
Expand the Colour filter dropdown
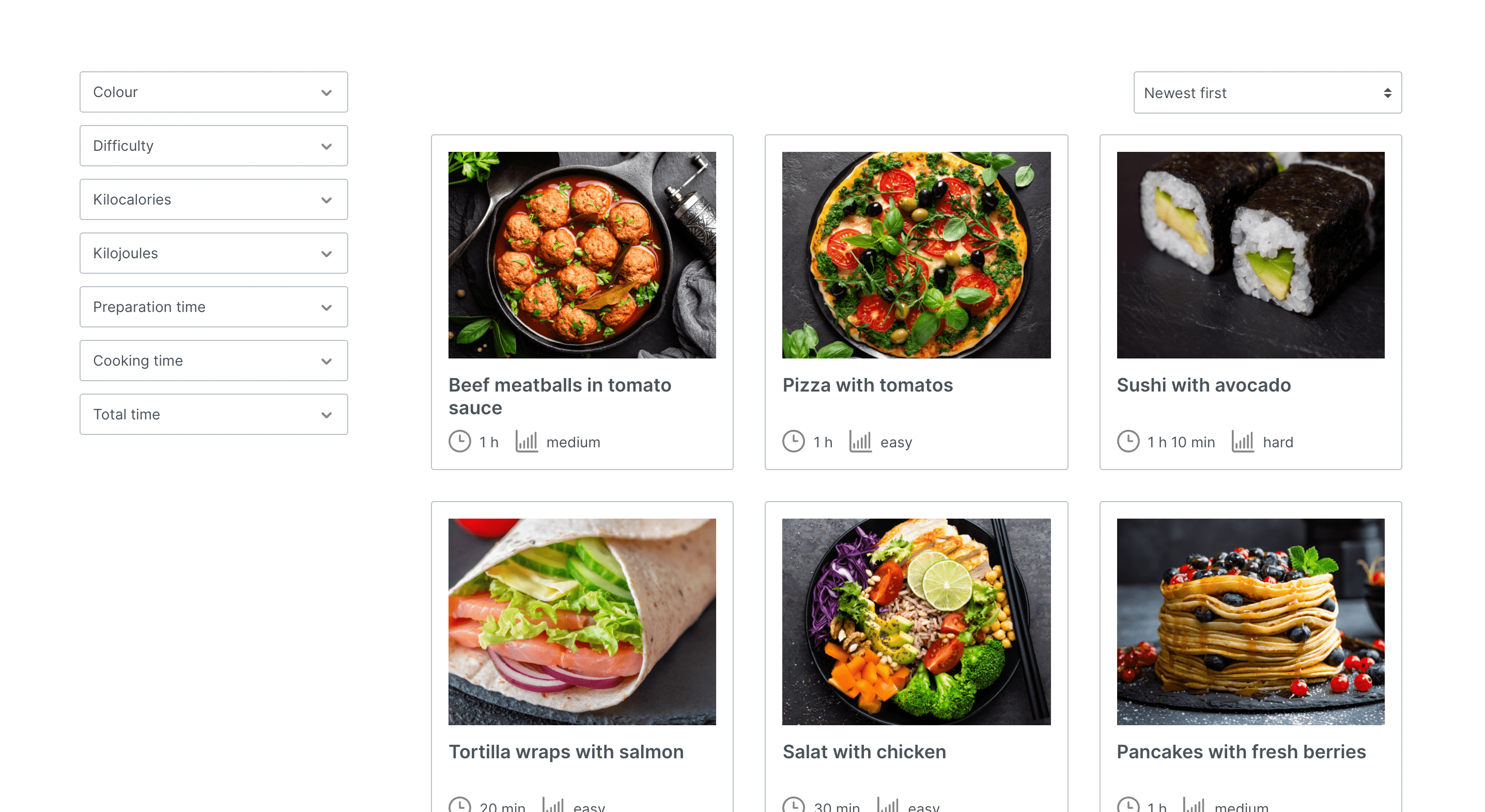pos(213,92)
